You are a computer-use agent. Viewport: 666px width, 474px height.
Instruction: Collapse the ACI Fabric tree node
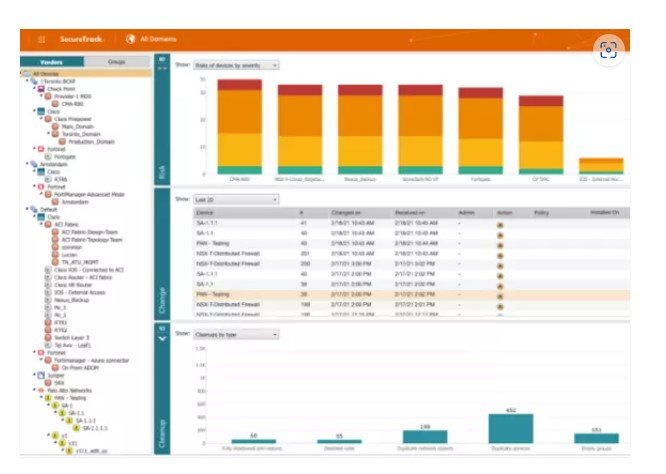coord(42,224)
